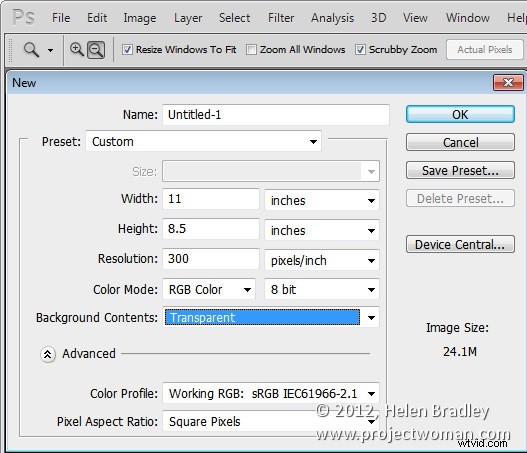Open the Select menu
Viewport: 527px width, 453px height.
click(x=234, y=18)
